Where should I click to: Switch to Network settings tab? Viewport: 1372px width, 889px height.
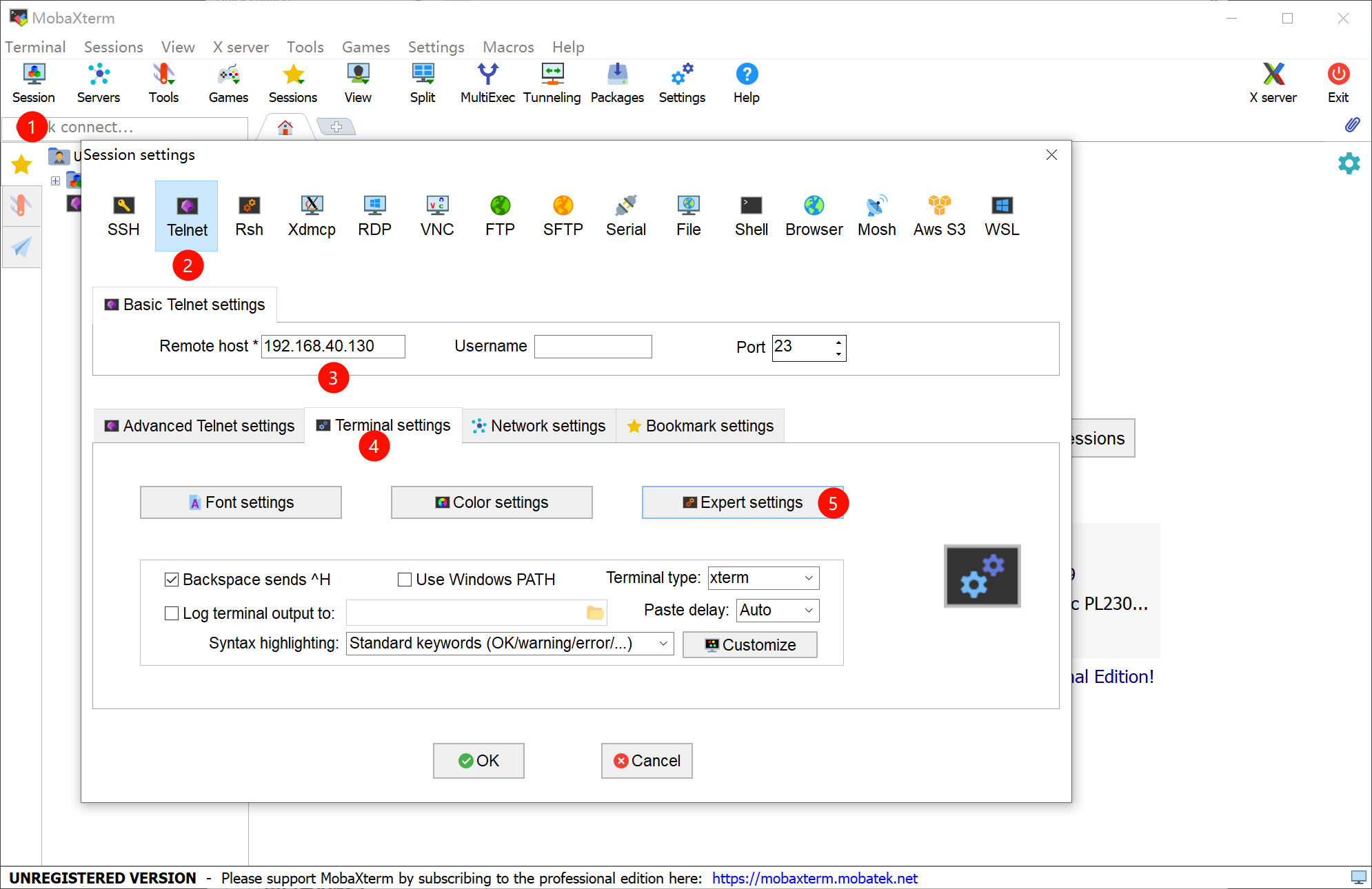pos(538,426)
